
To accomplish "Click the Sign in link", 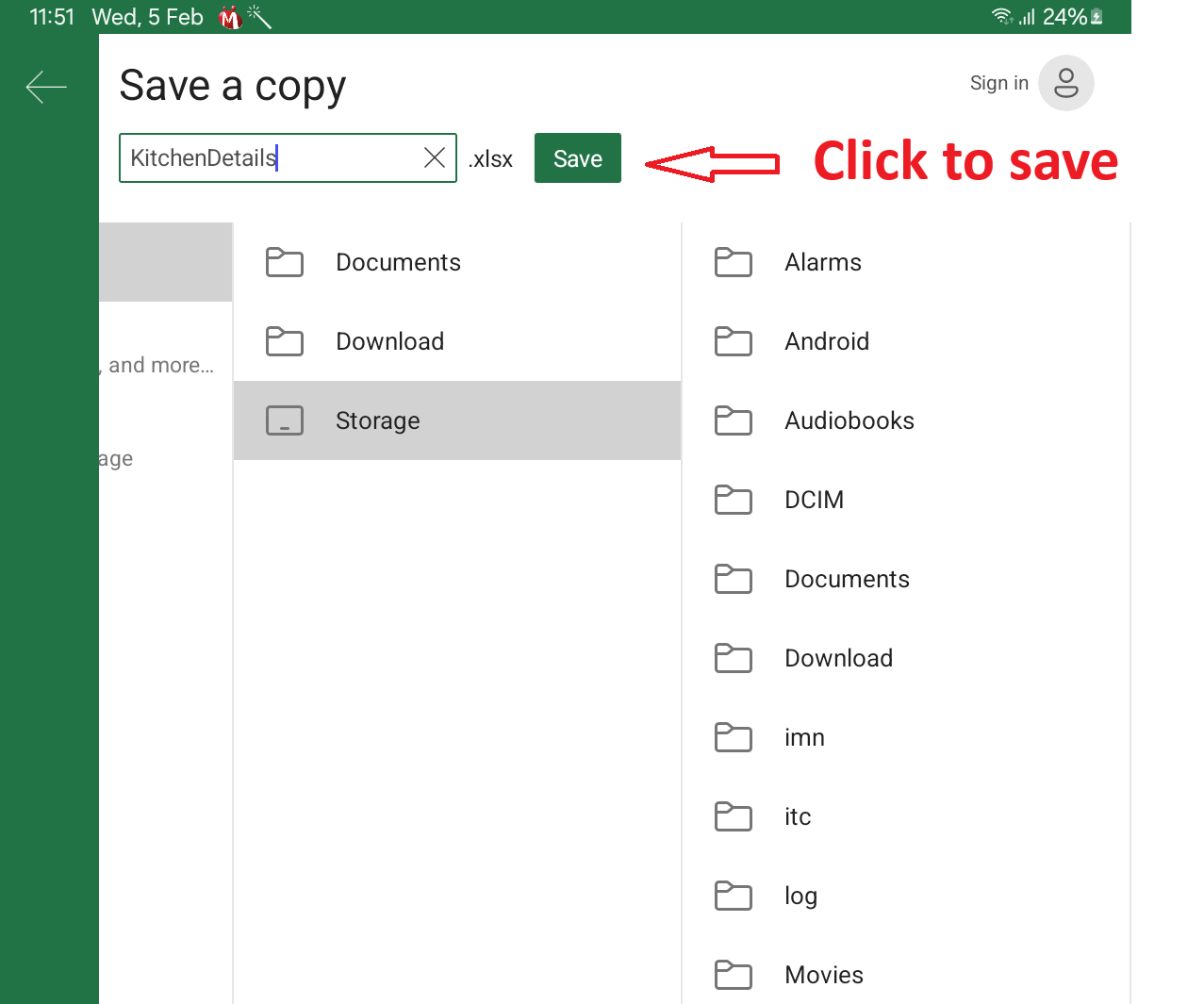I will [998, 83].
